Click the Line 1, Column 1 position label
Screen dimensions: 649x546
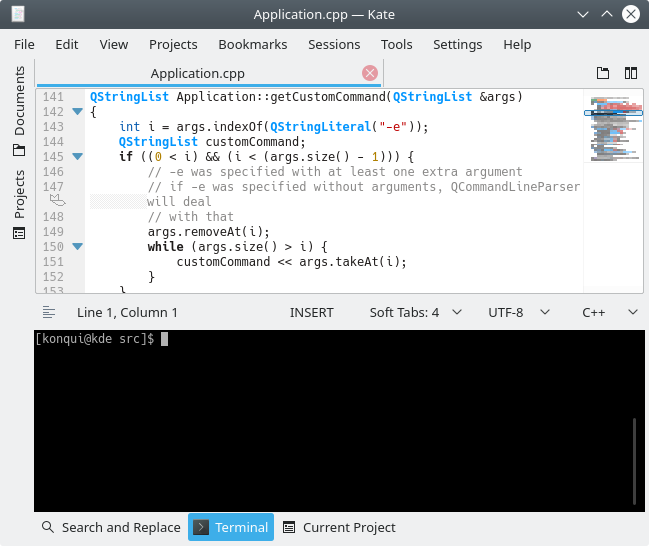(x=127, y=313)
